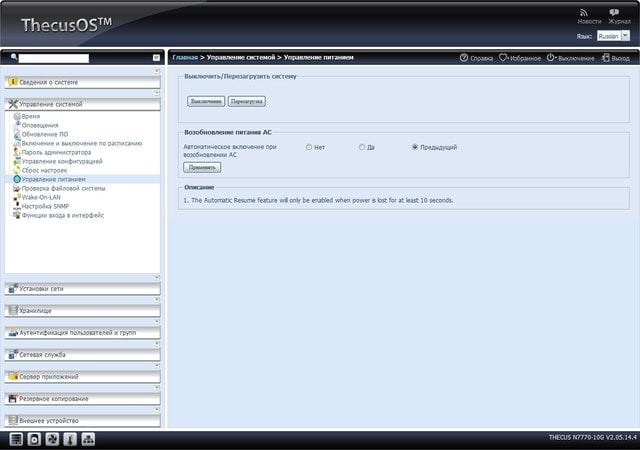Expand Аутентификация пользователей и групп section
Viewport: 640px width, 450px height.
(82, 333)
